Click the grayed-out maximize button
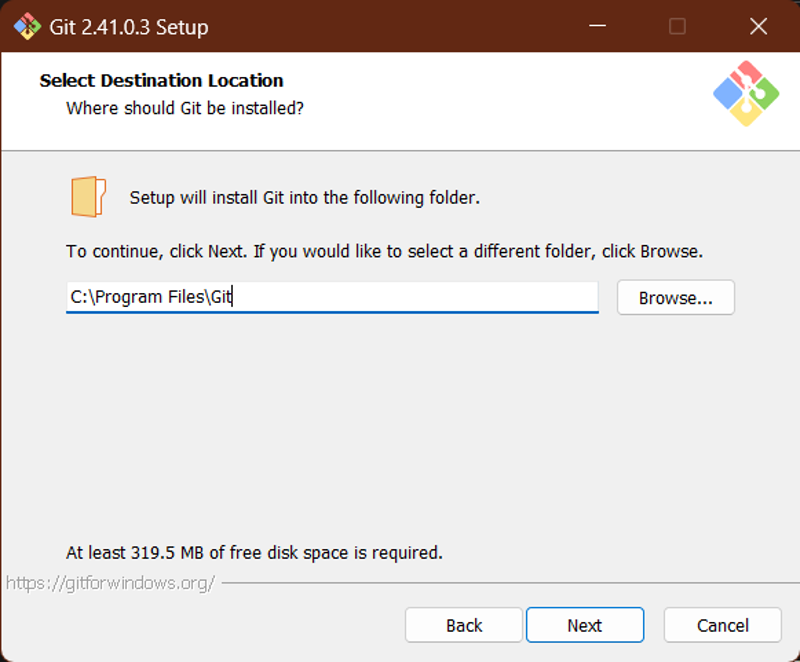Image resolution: width=800 pixels, height=662 pixels. 677,26
